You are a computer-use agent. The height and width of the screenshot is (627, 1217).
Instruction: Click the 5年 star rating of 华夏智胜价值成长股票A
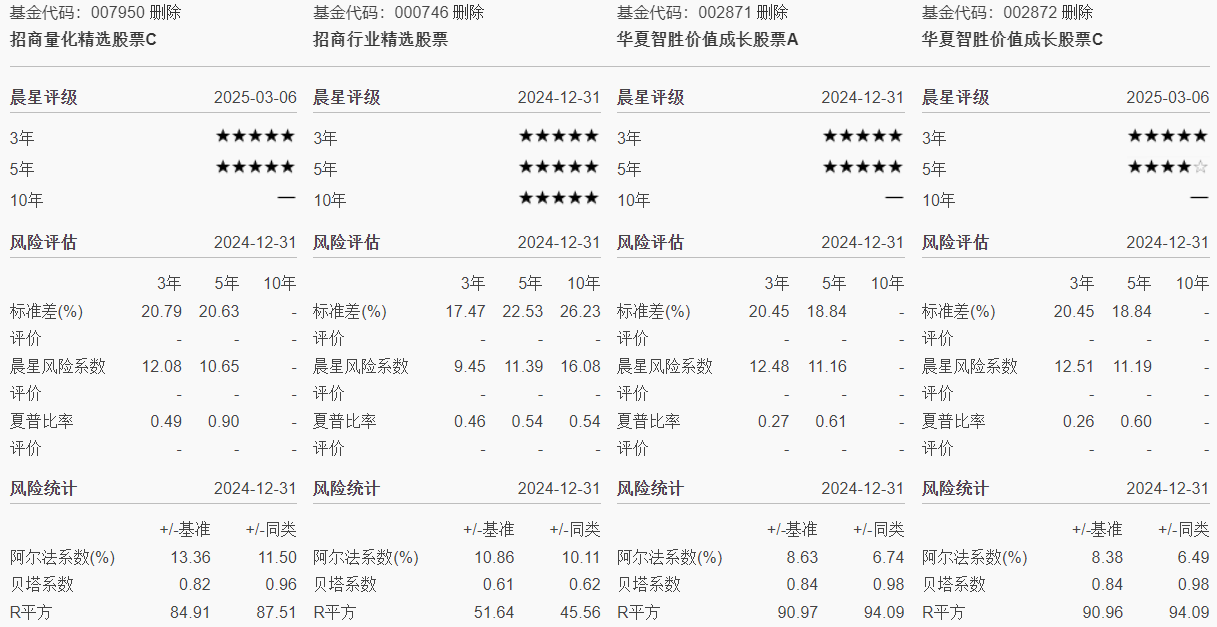[x=863, y=167]
